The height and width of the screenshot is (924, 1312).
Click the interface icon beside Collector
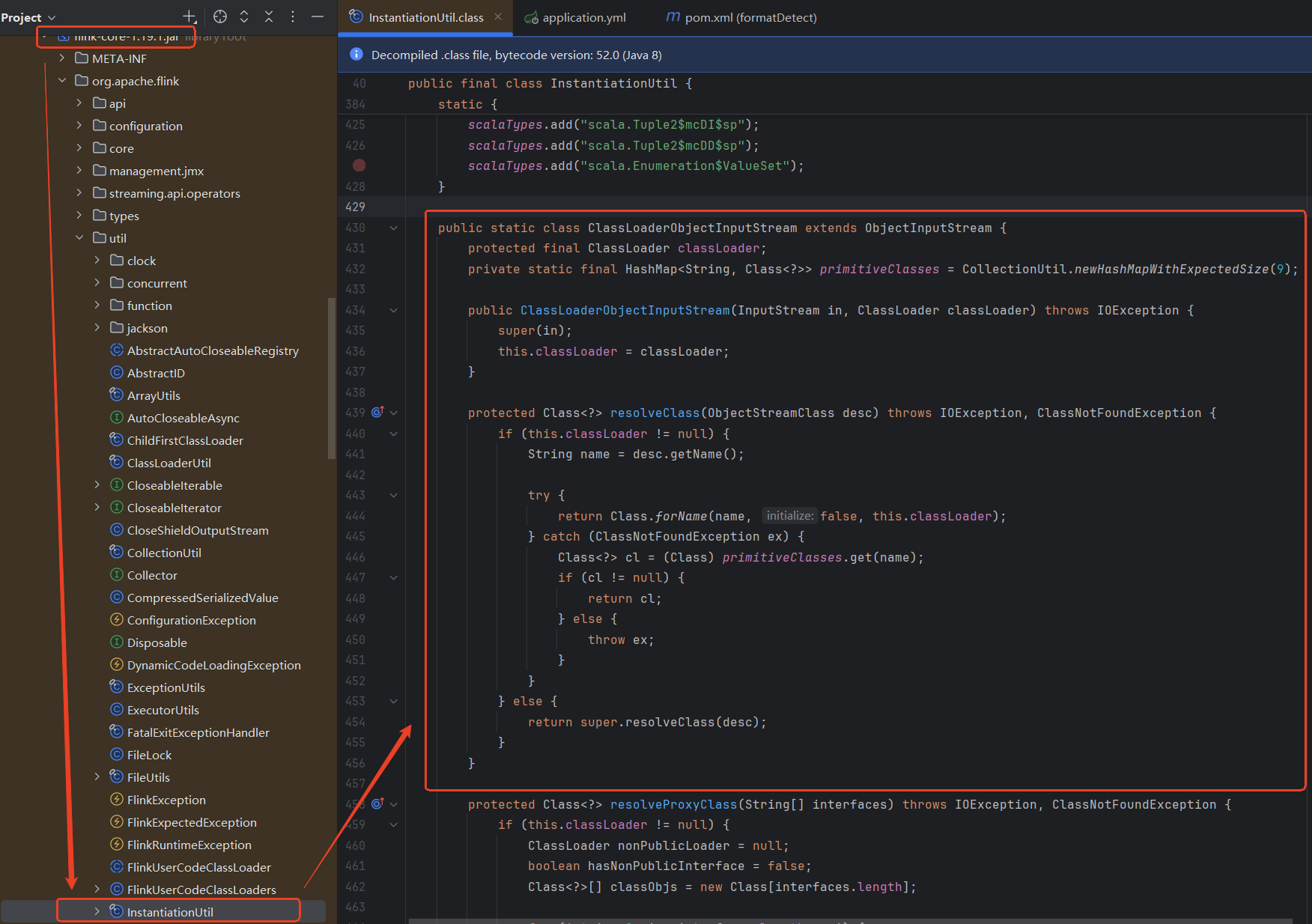(117, 574)
